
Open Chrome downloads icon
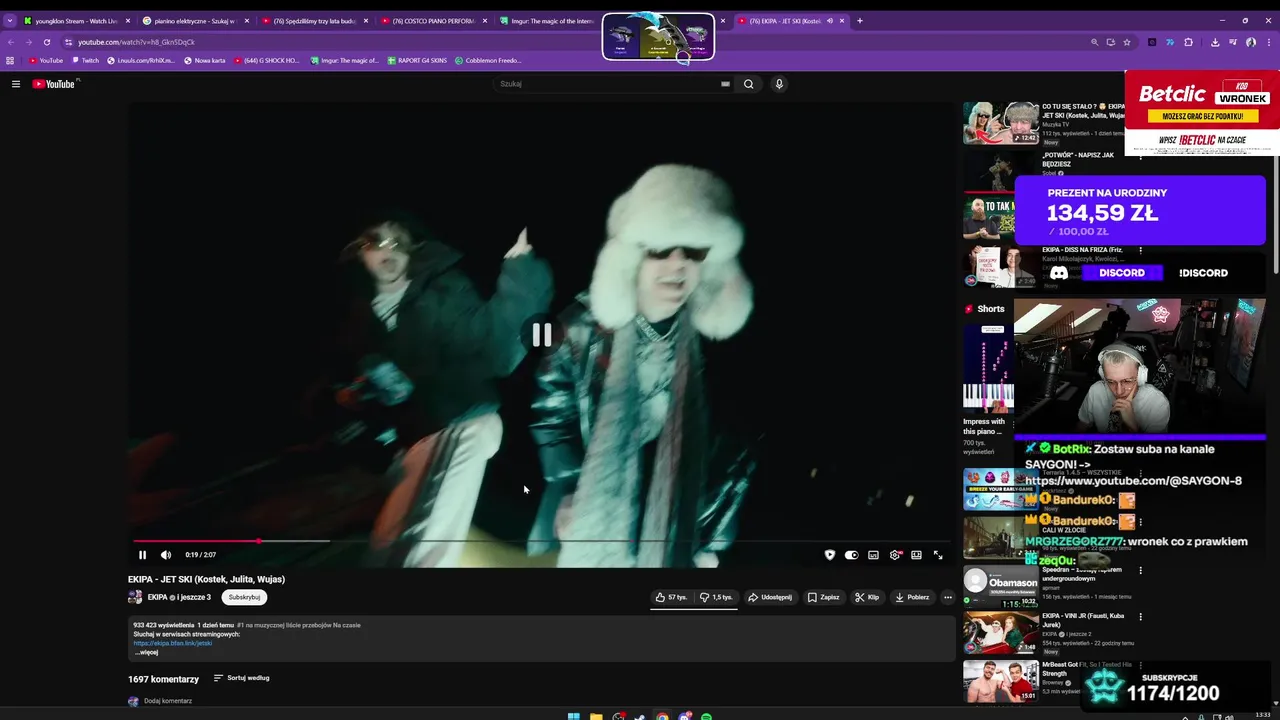pos(1214,42)
